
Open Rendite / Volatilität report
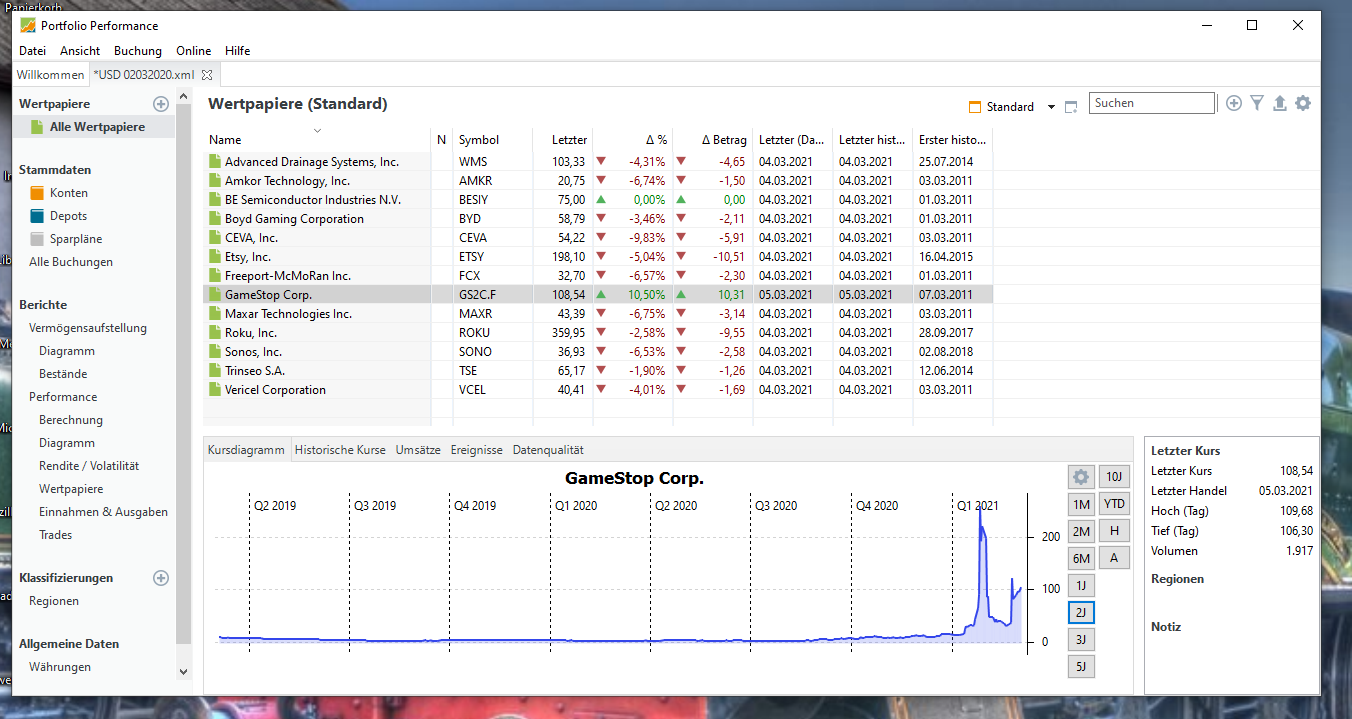89,466
